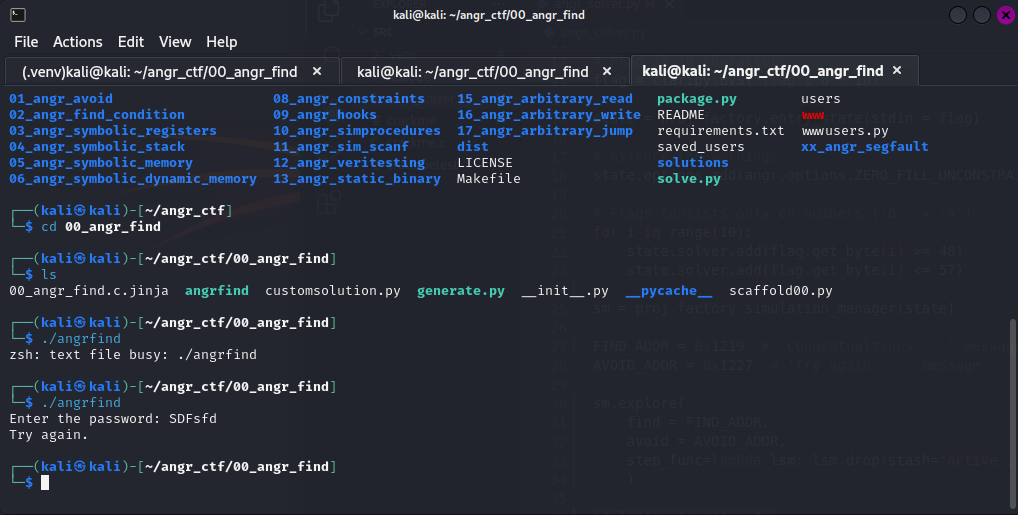Switch to the inactive non-venv kali@kali tab
The width and height of the screenshot is (1018, 515).
click(x=472, y=72)
